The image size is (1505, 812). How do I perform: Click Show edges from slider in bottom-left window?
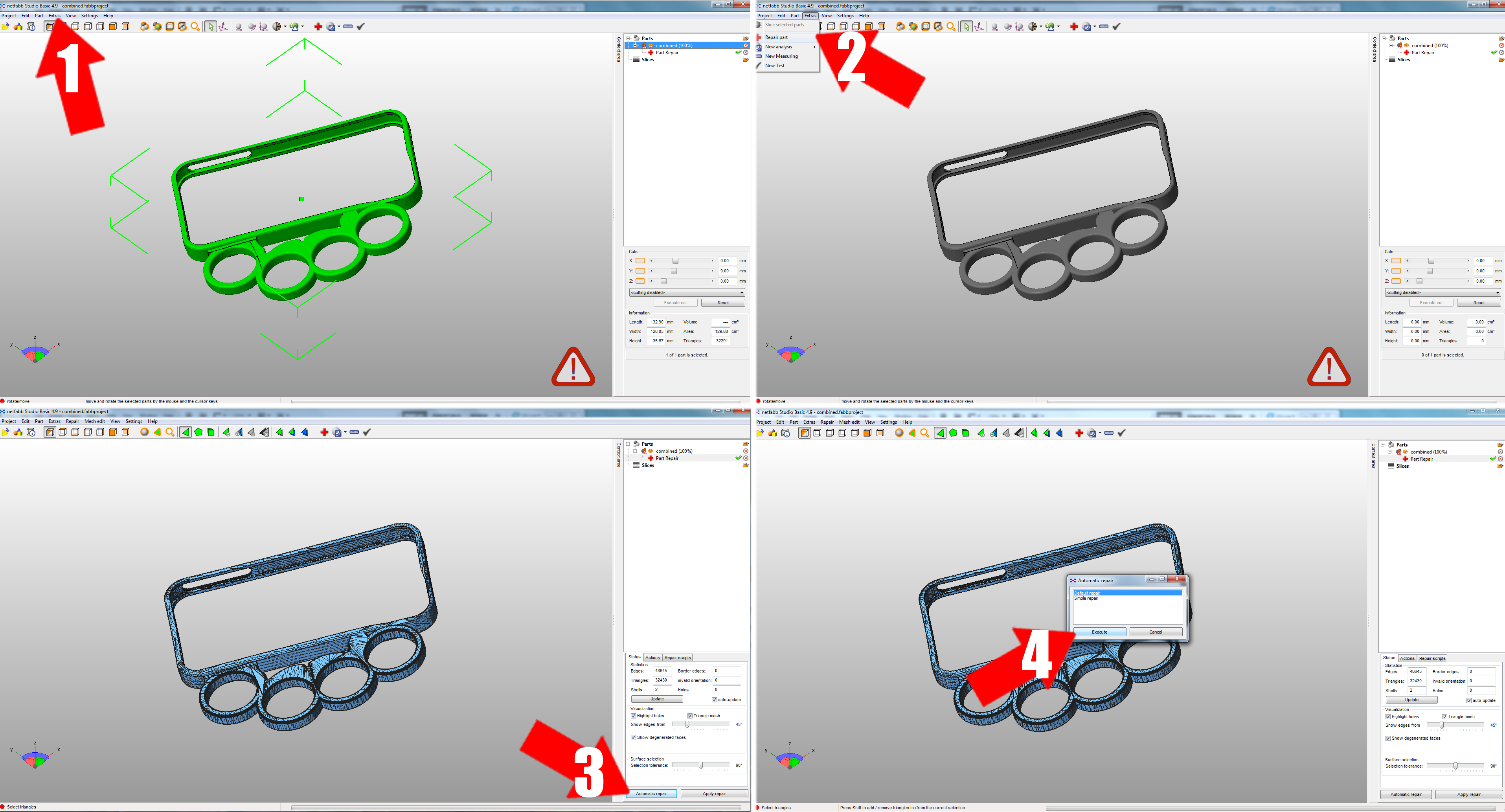pyautogui.click(x=687, y=724)
